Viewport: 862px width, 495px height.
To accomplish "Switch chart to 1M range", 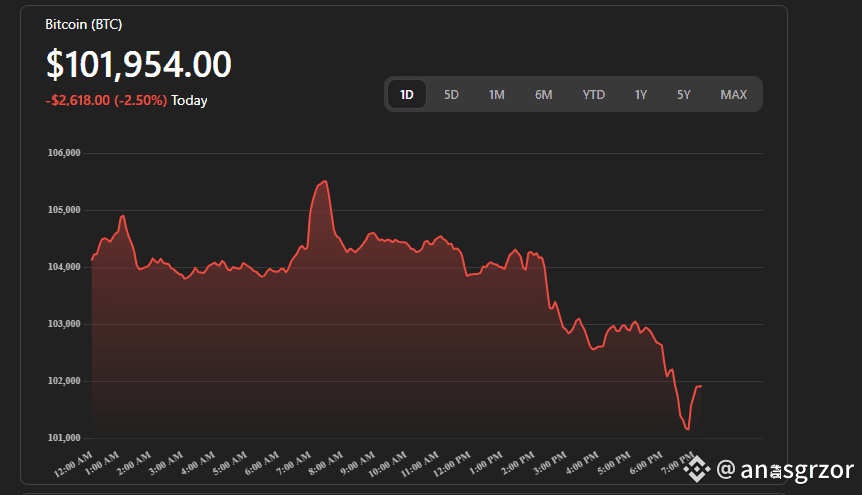I will 496,95.
